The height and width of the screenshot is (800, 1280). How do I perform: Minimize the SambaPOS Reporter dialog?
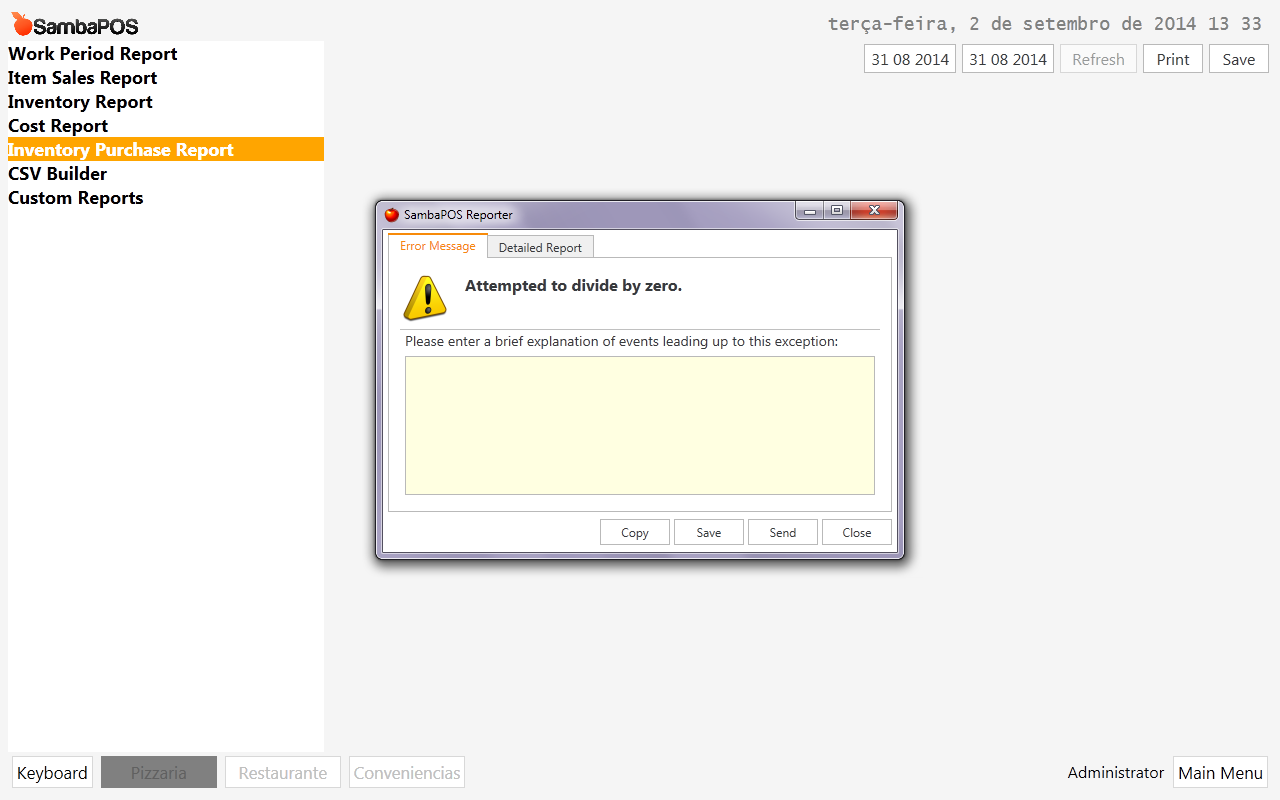[810, 211]
